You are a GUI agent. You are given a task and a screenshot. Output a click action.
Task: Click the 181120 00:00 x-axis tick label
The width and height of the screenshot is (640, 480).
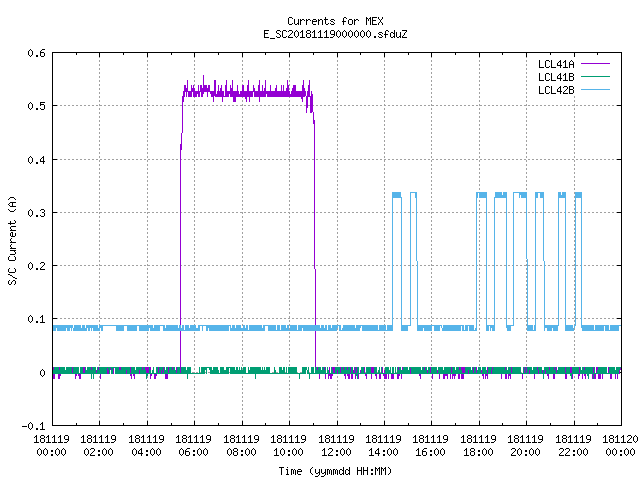[620, 446]
